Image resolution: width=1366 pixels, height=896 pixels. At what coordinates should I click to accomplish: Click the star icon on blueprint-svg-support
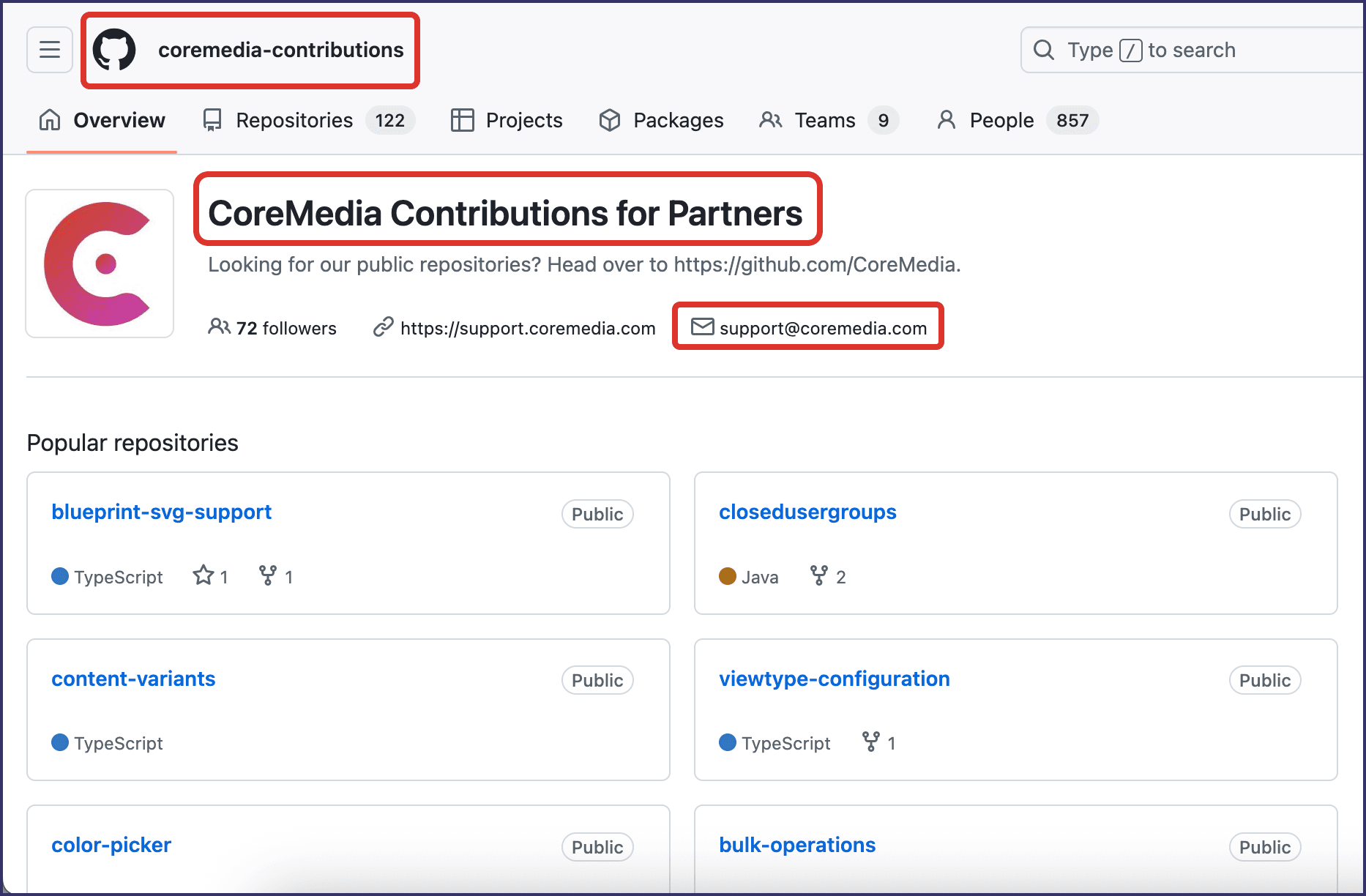pos(203,576)
